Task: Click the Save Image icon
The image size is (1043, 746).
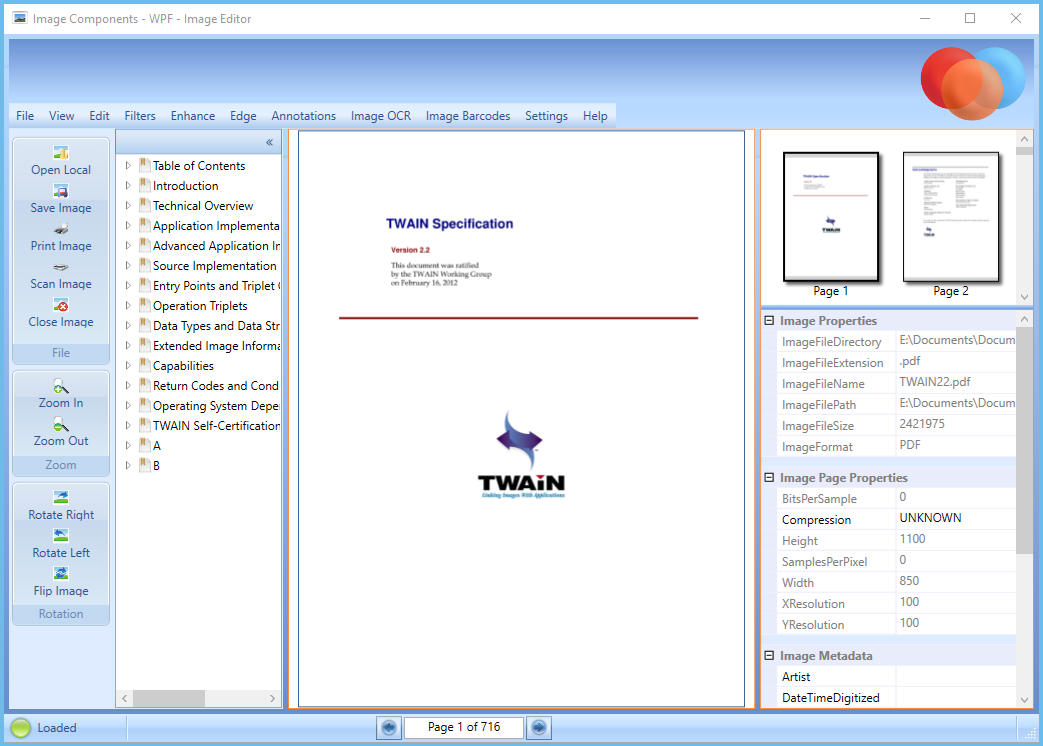Action: pos(61,191)
